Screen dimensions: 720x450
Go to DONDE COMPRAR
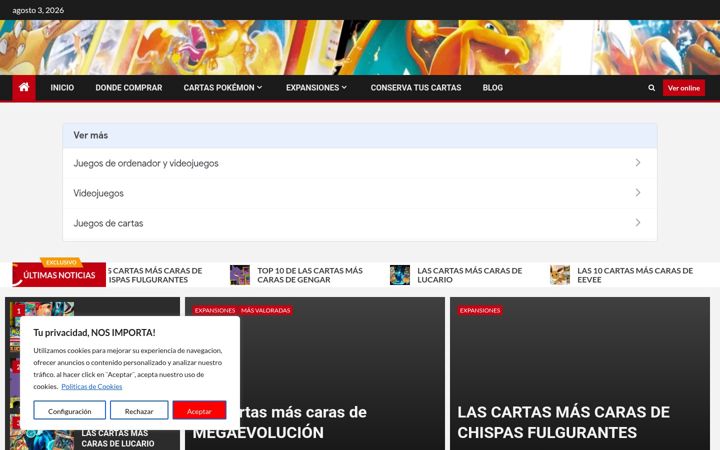[x=129, y=88]
